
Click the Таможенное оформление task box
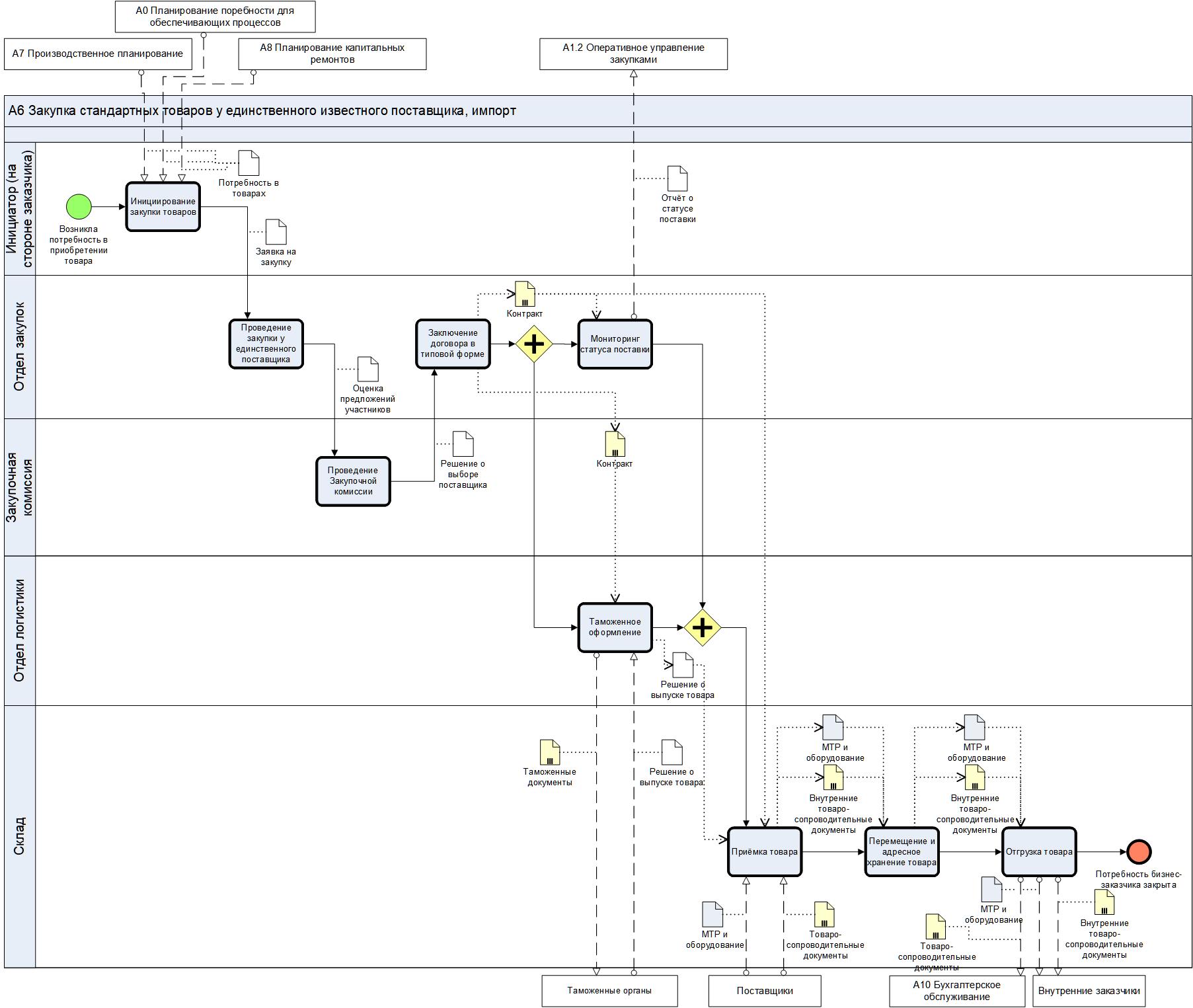pyautogui.click(x=615, y=627)
